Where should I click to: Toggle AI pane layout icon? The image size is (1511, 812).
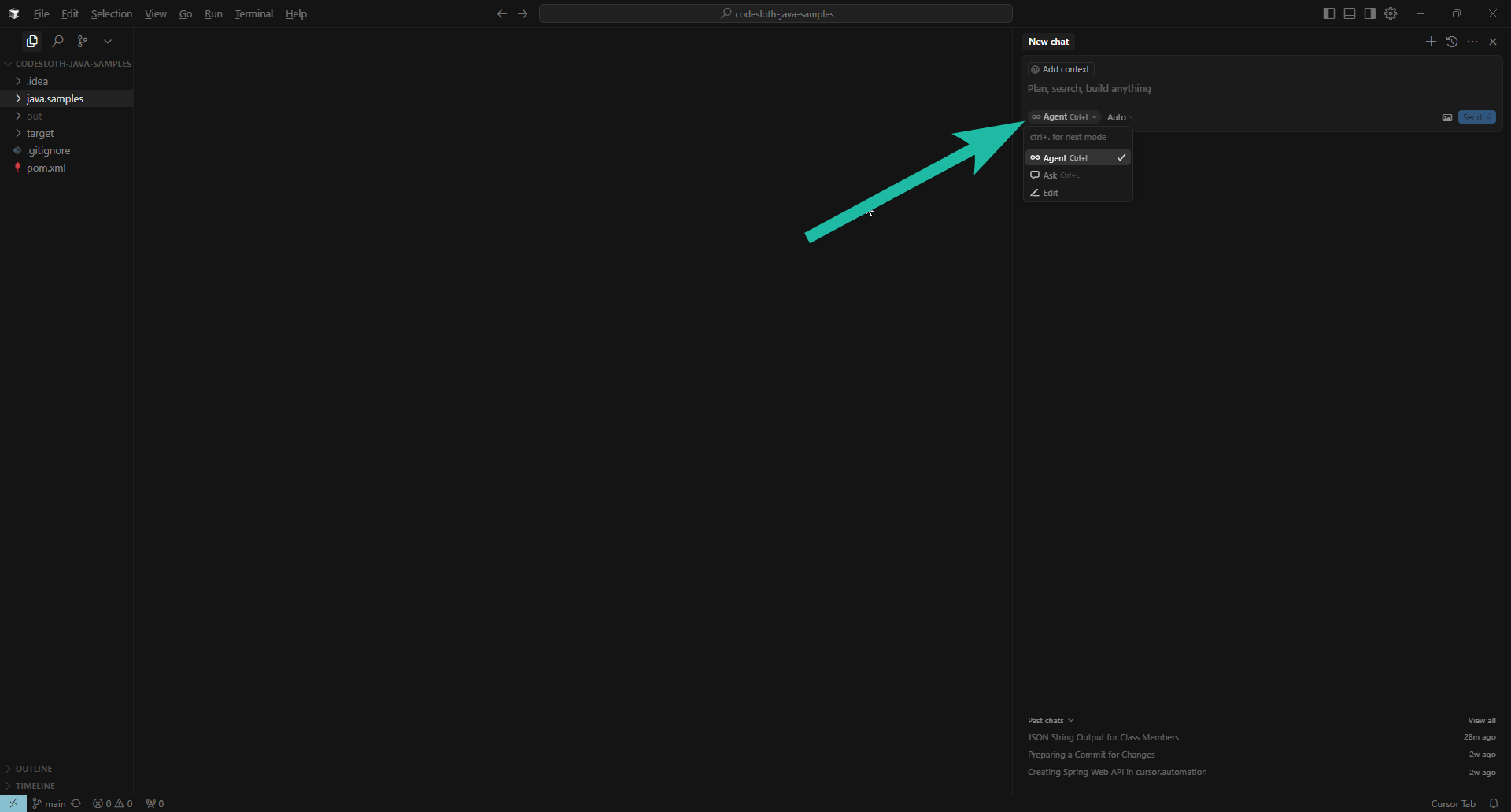[x=1370, y=13]
